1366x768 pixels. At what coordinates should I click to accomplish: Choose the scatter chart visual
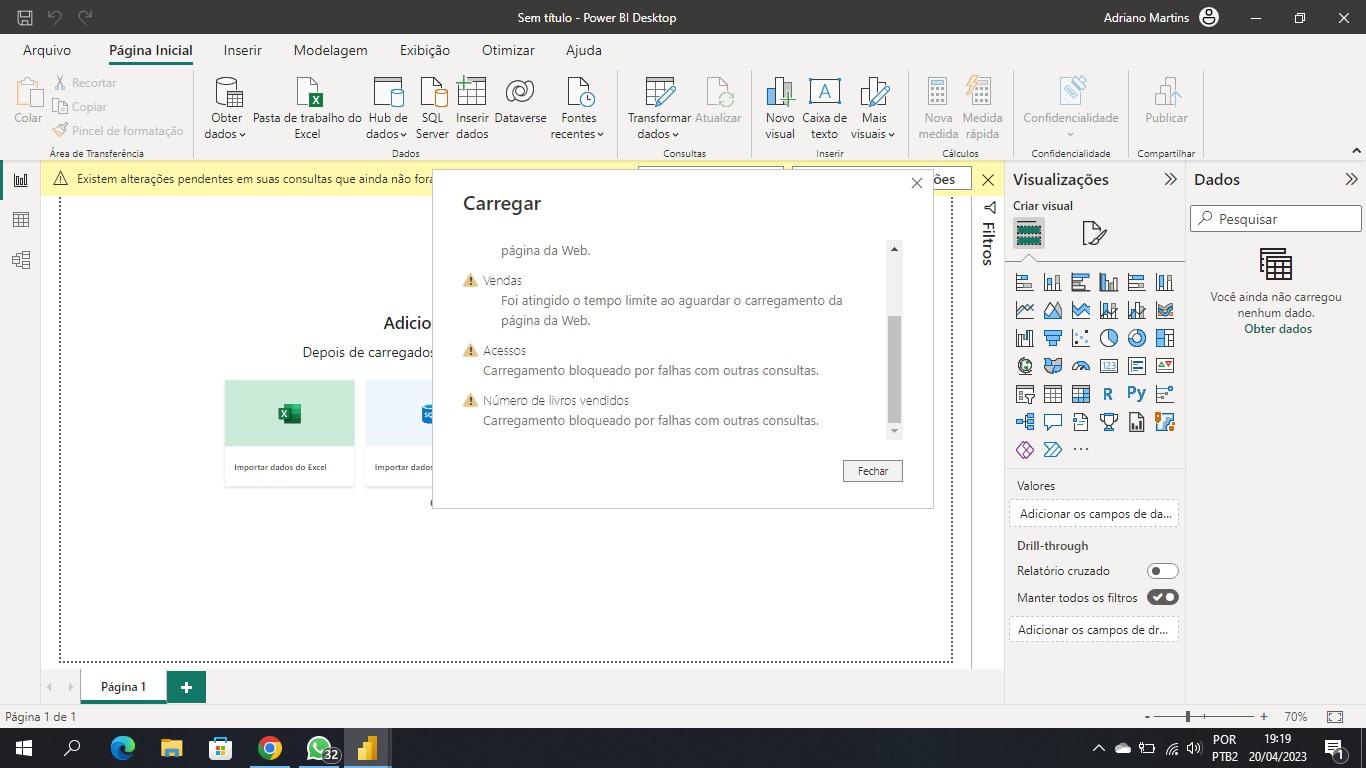pos(1081,338)
